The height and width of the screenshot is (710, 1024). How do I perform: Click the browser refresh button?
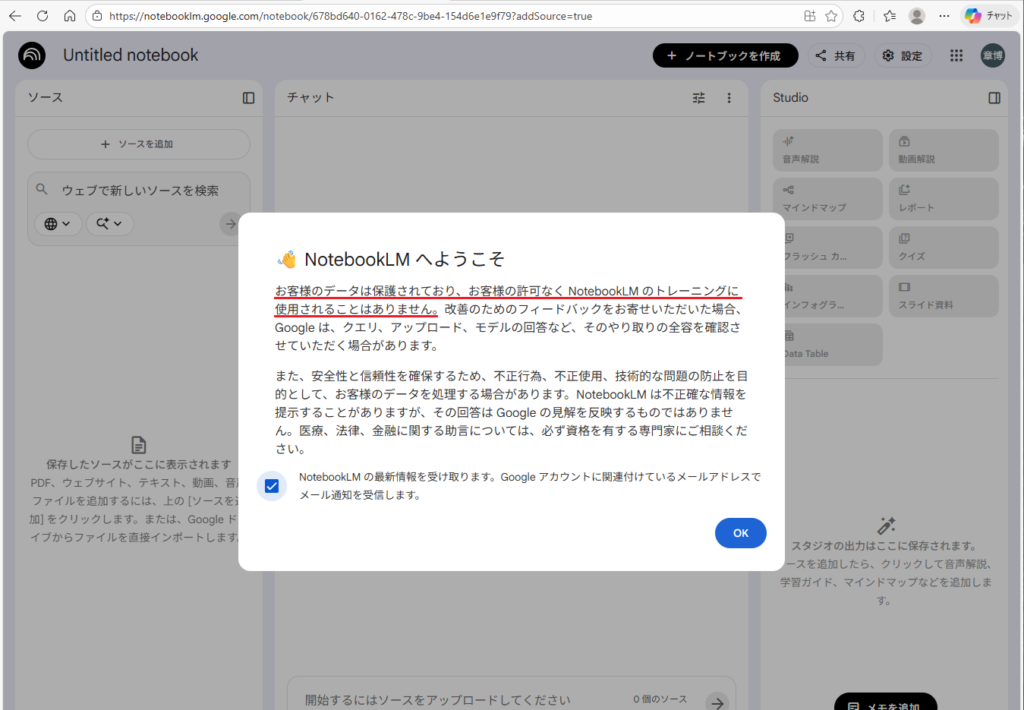(x=42, y=16)
